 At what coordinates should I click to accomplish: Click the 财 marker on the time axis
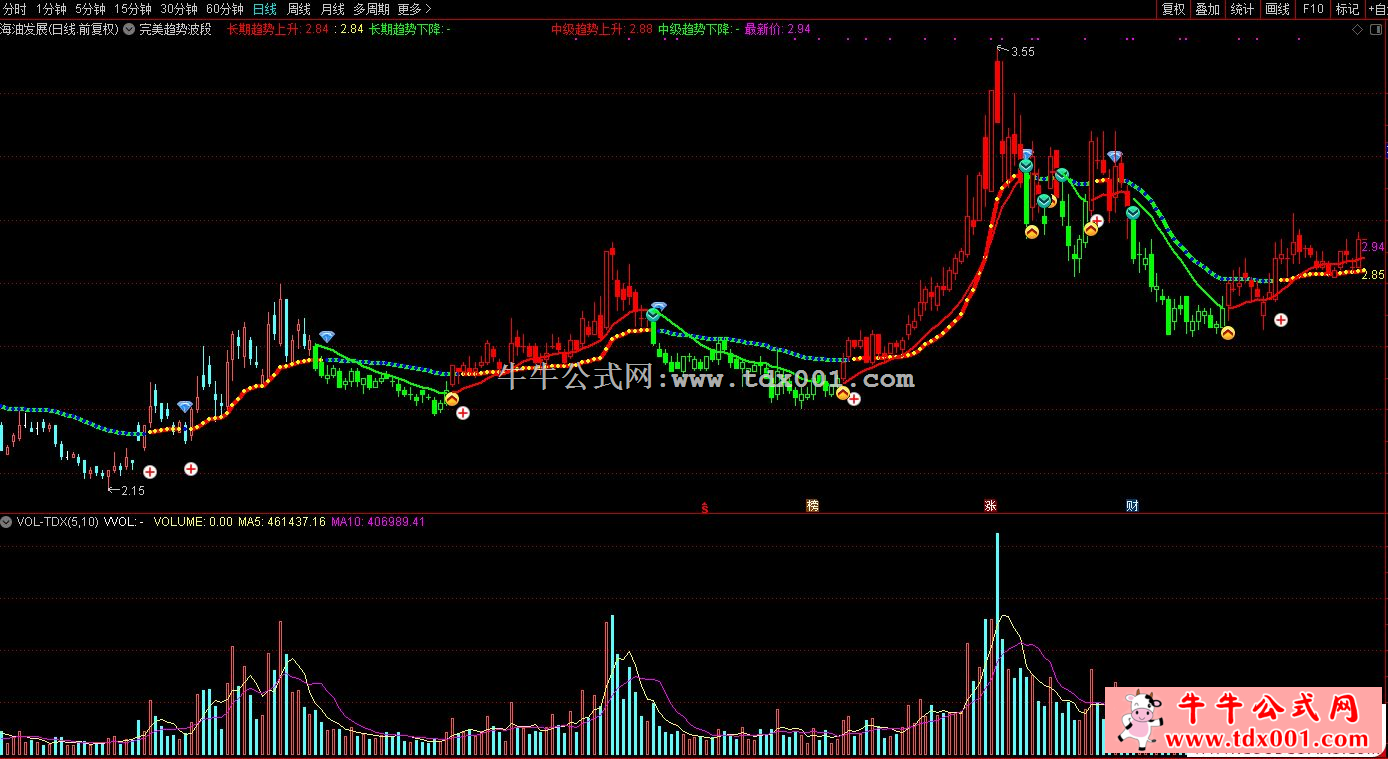(1132, 506)
